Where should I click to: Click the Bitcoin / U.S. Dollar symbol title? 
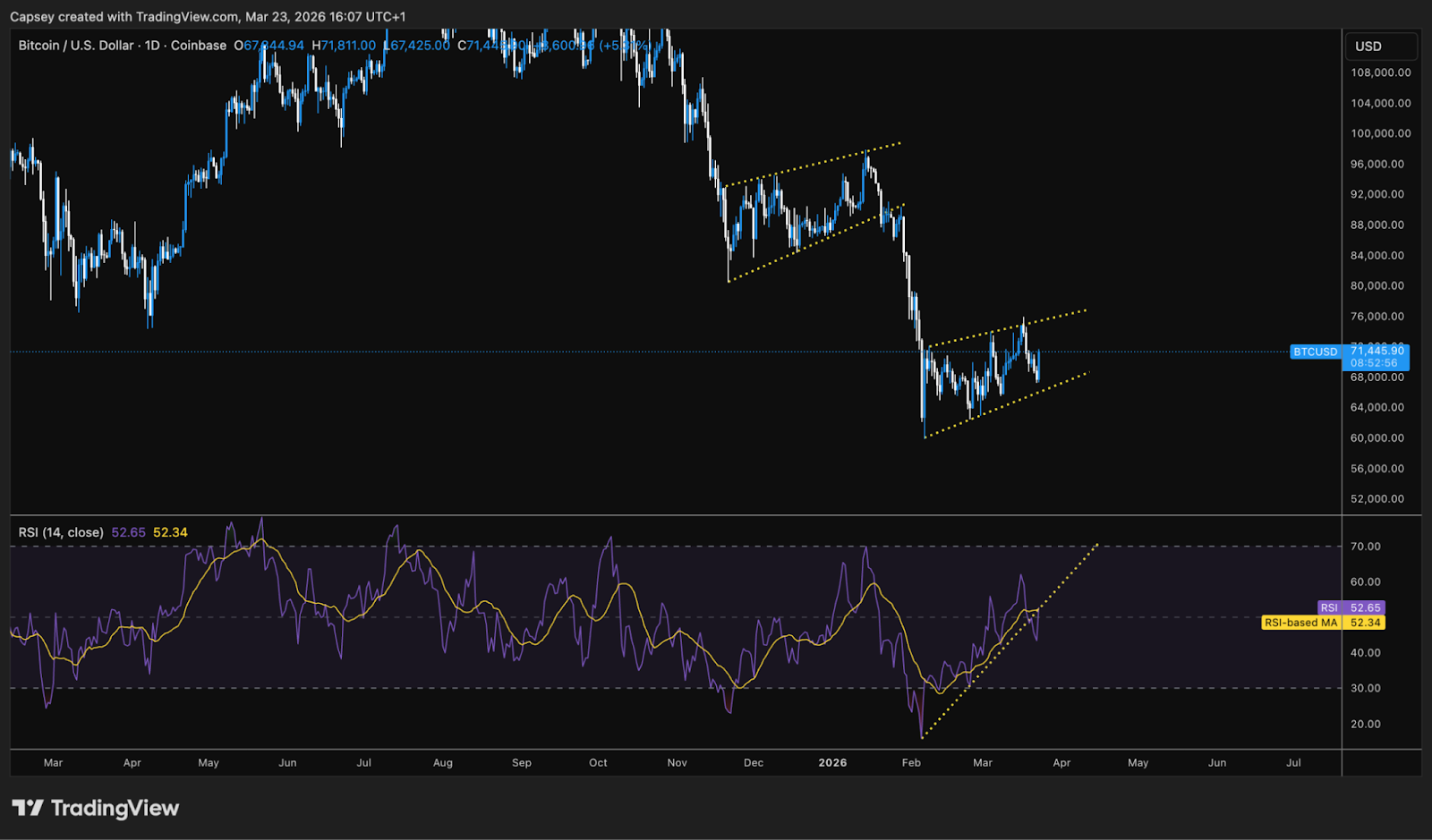click(x=76, y=46)
